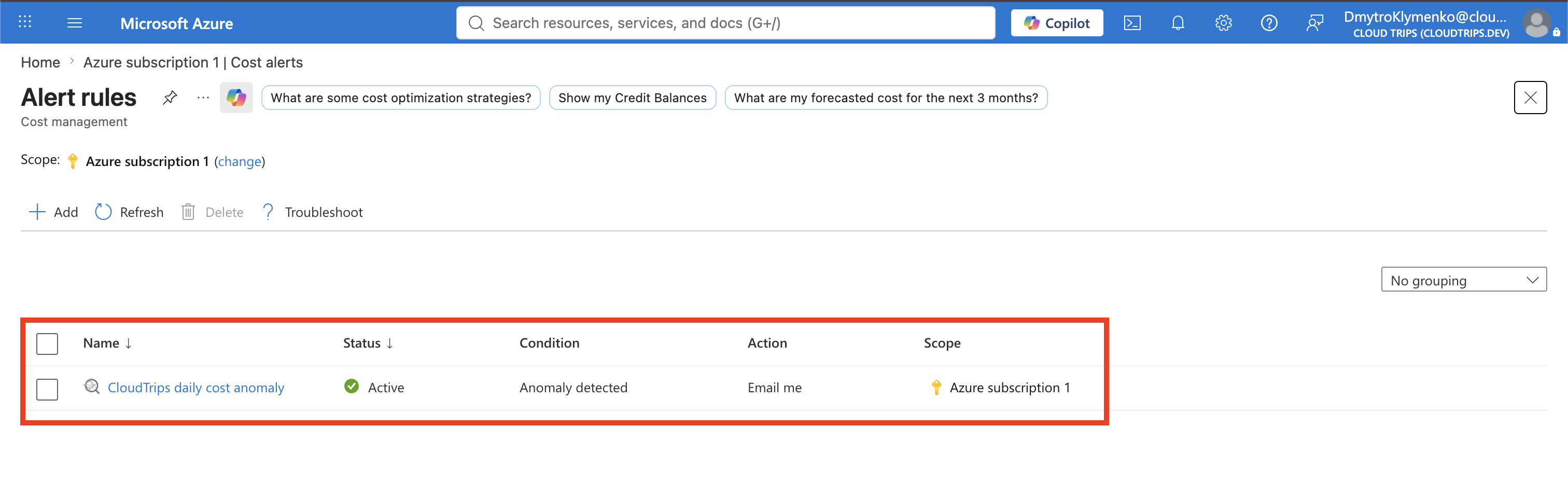The height and width of the screenshot is (496, 1568).
Task: Open the feedback icon in header
Action: point(1314,23)
